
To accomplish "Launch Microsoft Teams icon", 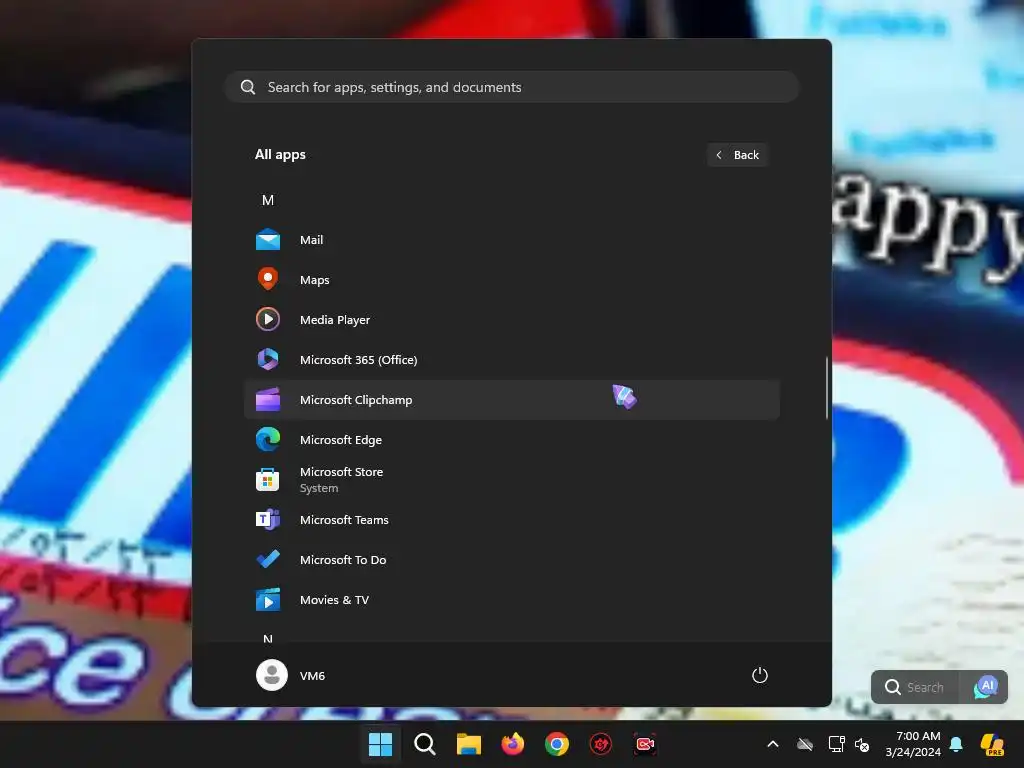I will tap(268, 520).
